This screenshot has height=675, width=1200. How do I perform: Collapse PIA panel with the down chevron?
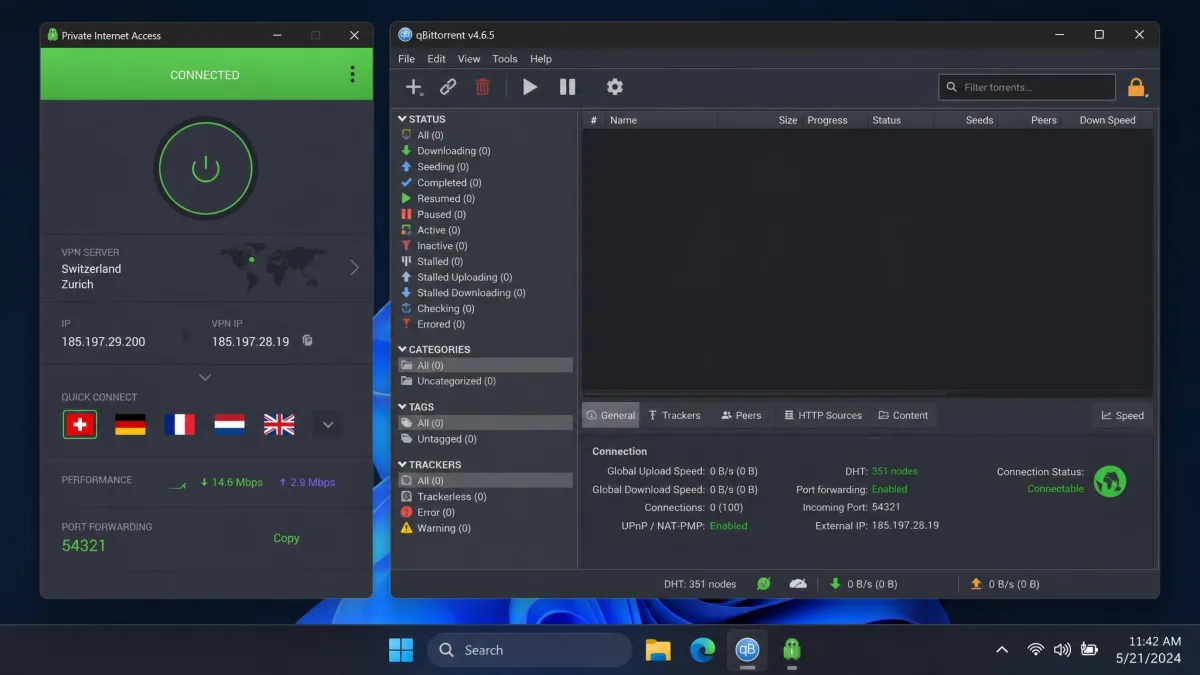[205, 378]
